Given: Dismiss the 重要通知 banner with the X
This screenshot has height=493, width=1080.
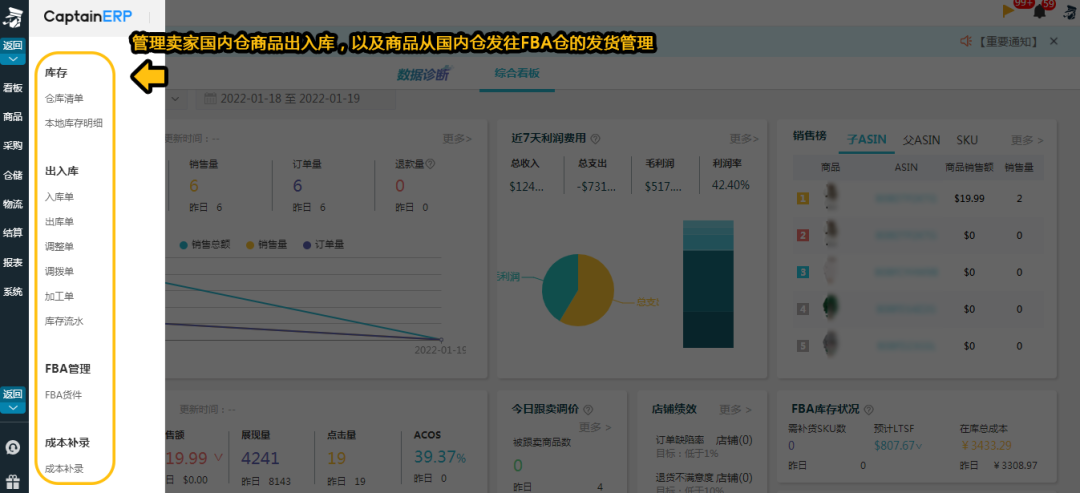Looking at the screenshot, I should (1053, 41).
